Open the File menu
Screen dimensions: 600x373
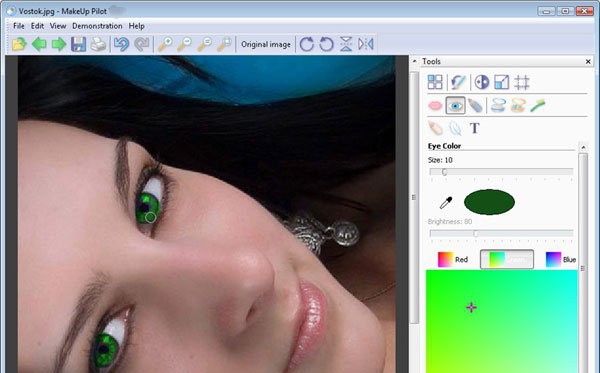18,26
